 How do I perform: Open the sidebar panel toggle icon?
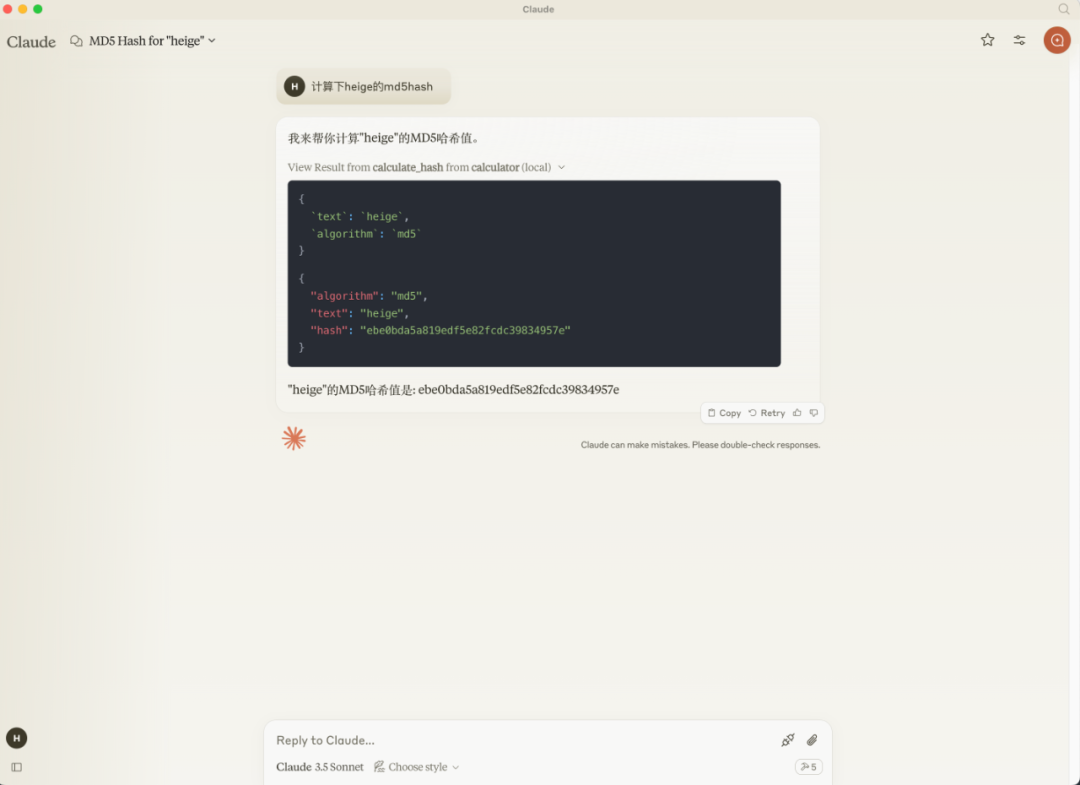pos(17,766)
